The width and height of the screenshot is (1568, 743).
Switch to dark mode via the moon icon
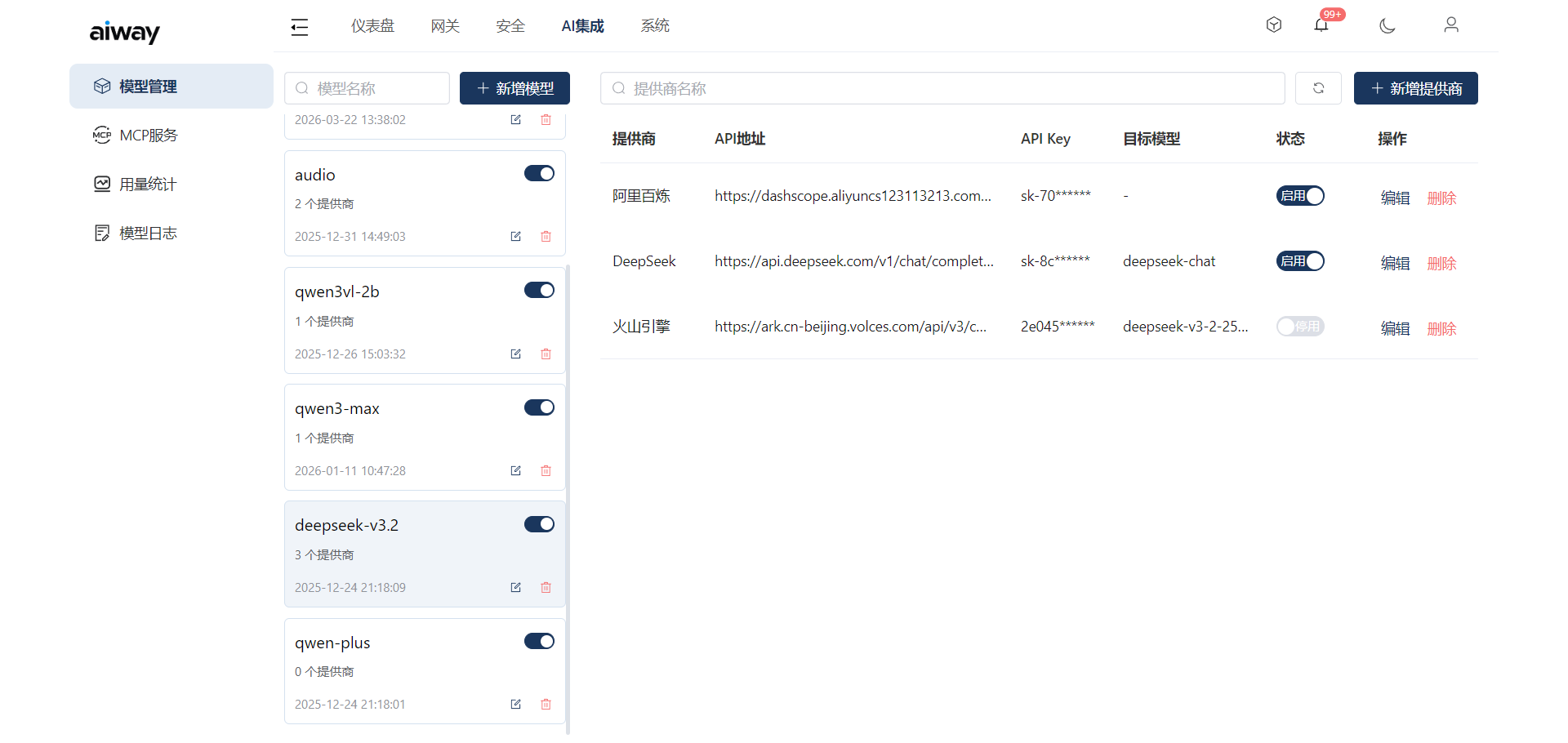tap(1387, 25)
